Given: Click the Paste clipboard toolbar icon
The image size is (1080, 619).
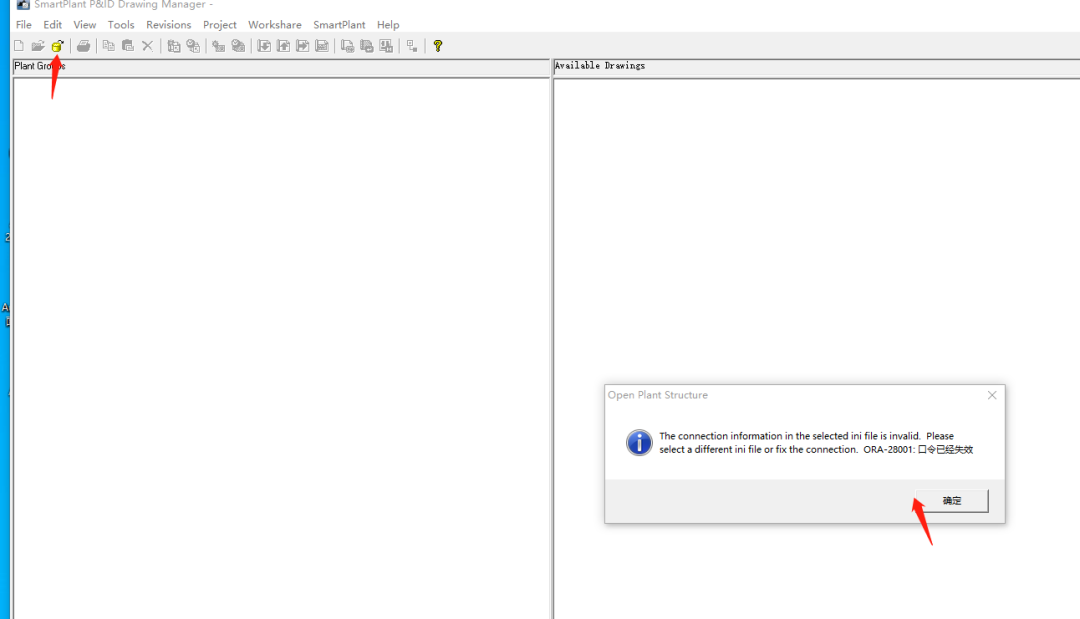Looking at the screenshot, I should [128, 46].
